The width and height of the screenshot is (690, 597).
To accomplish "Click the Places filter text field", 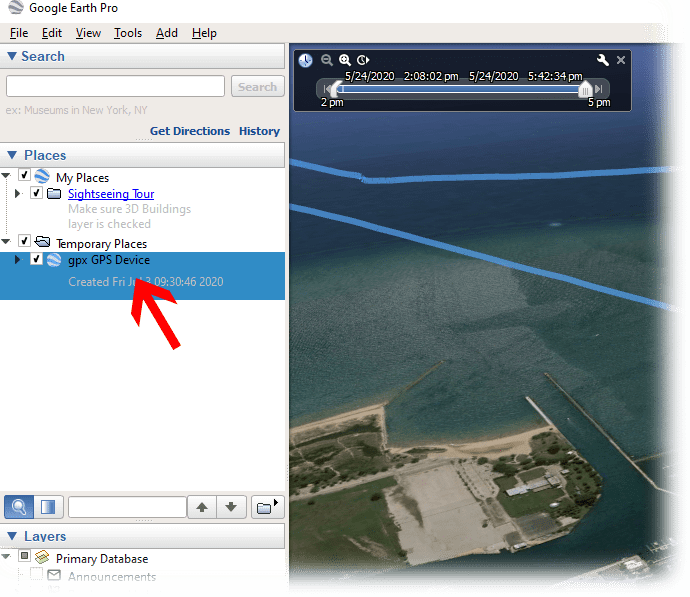I will 127,507.
